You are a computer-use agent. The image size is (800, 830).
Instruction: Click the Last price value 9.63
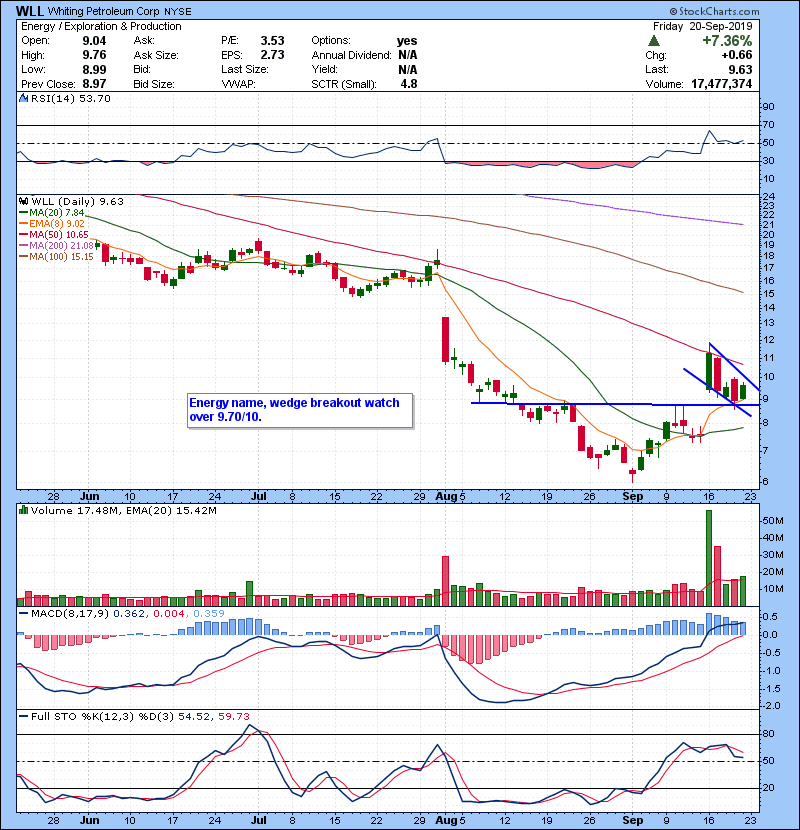tap(740, 69)
